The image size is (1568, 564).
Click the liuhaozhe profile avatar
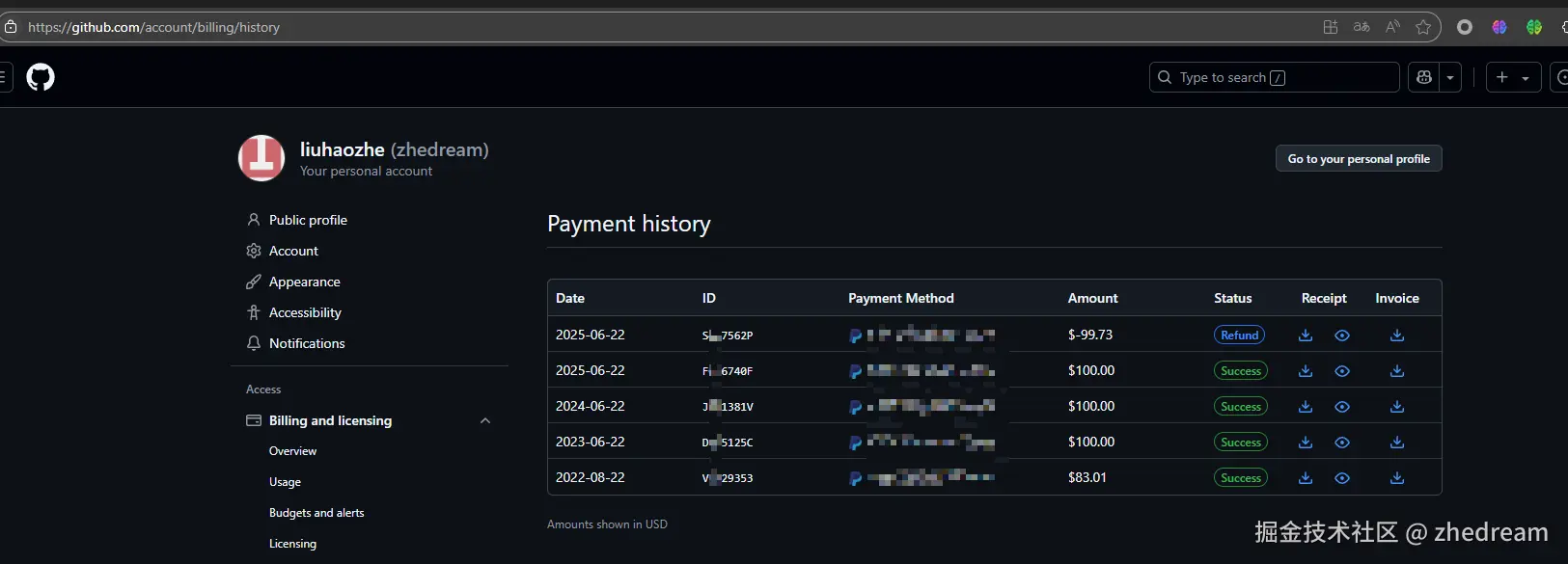pos(261,158)
